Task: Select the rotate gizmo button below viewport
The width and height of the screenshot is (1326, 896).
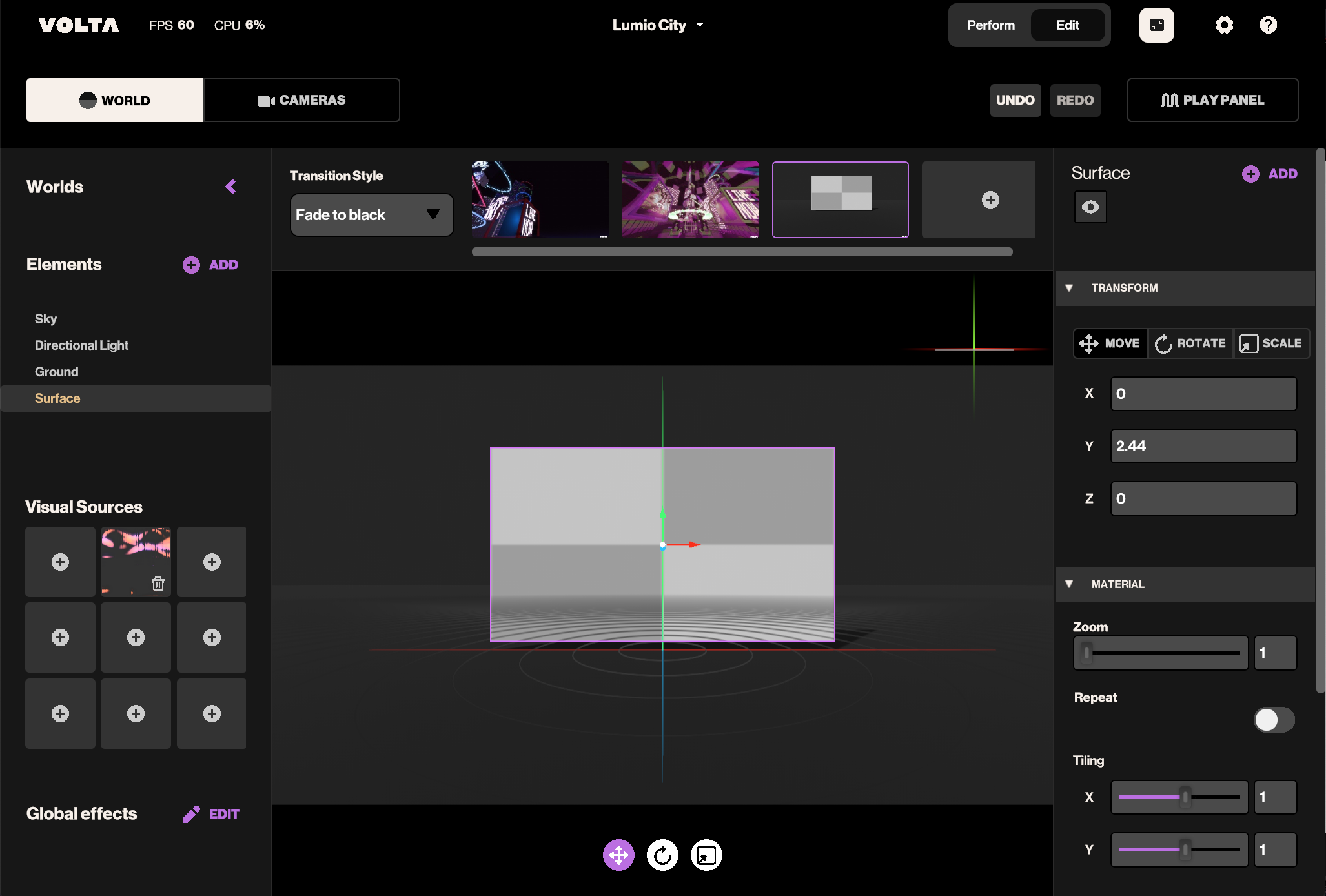Action: (662, 855)
